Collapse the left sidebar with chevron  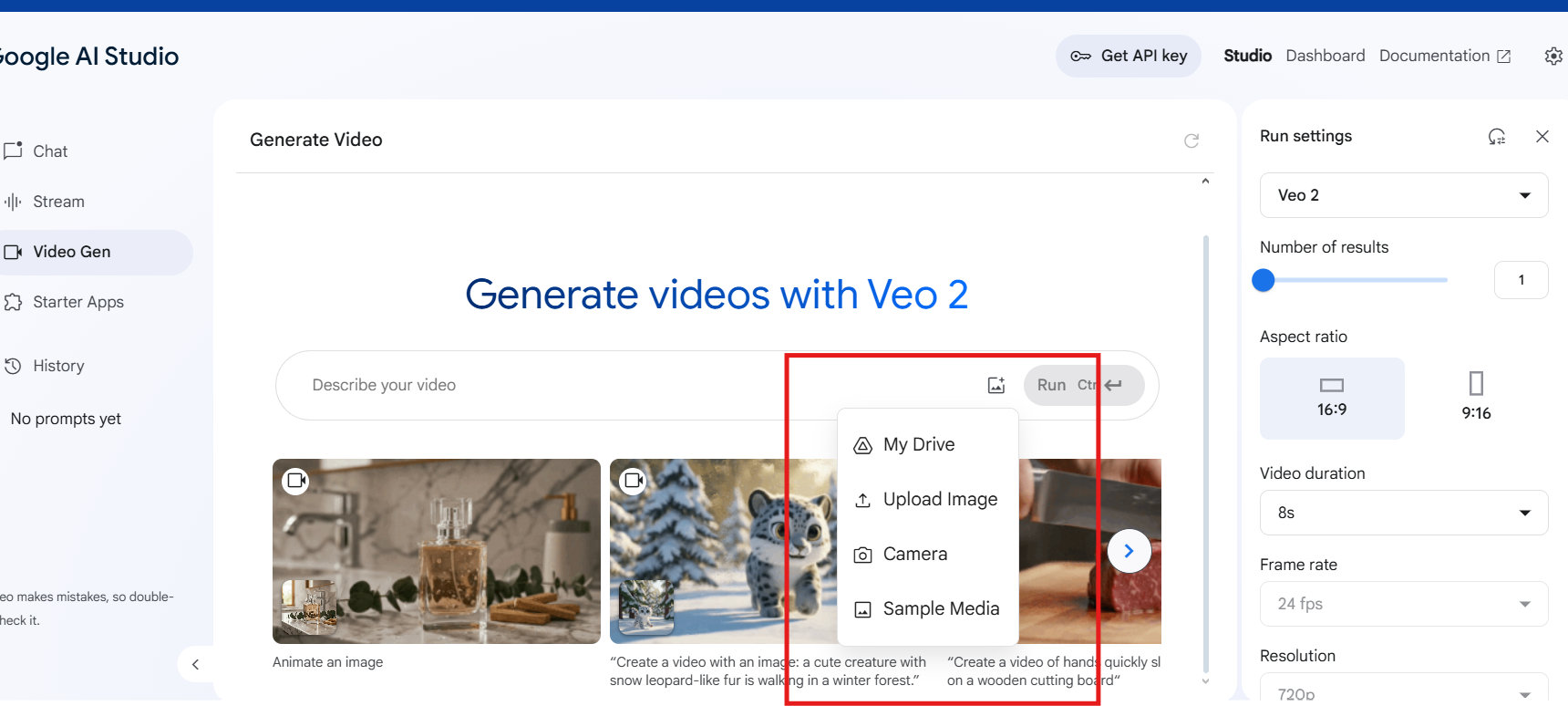pos(195,664)
